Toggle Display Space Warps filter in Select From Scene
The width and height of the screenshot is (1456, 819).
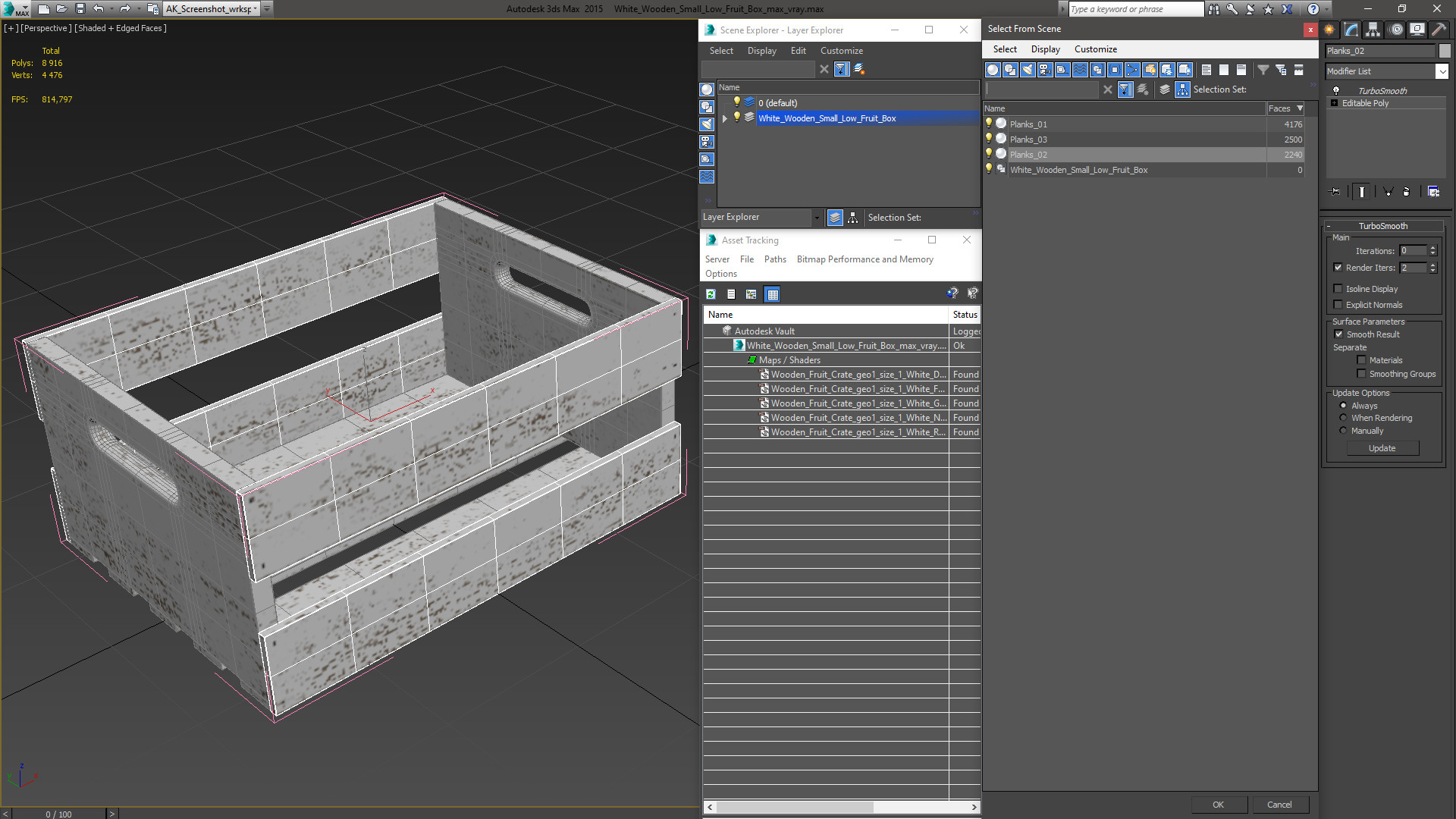point(1080,70)
